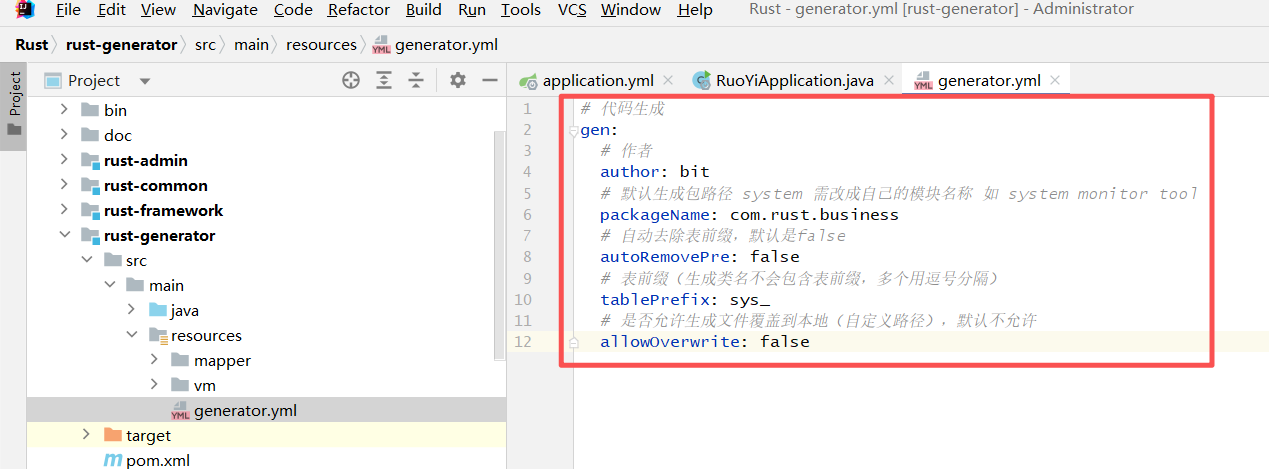Expand the mapper folder
Screen dimensions: 1269x469
pos(154,360)
